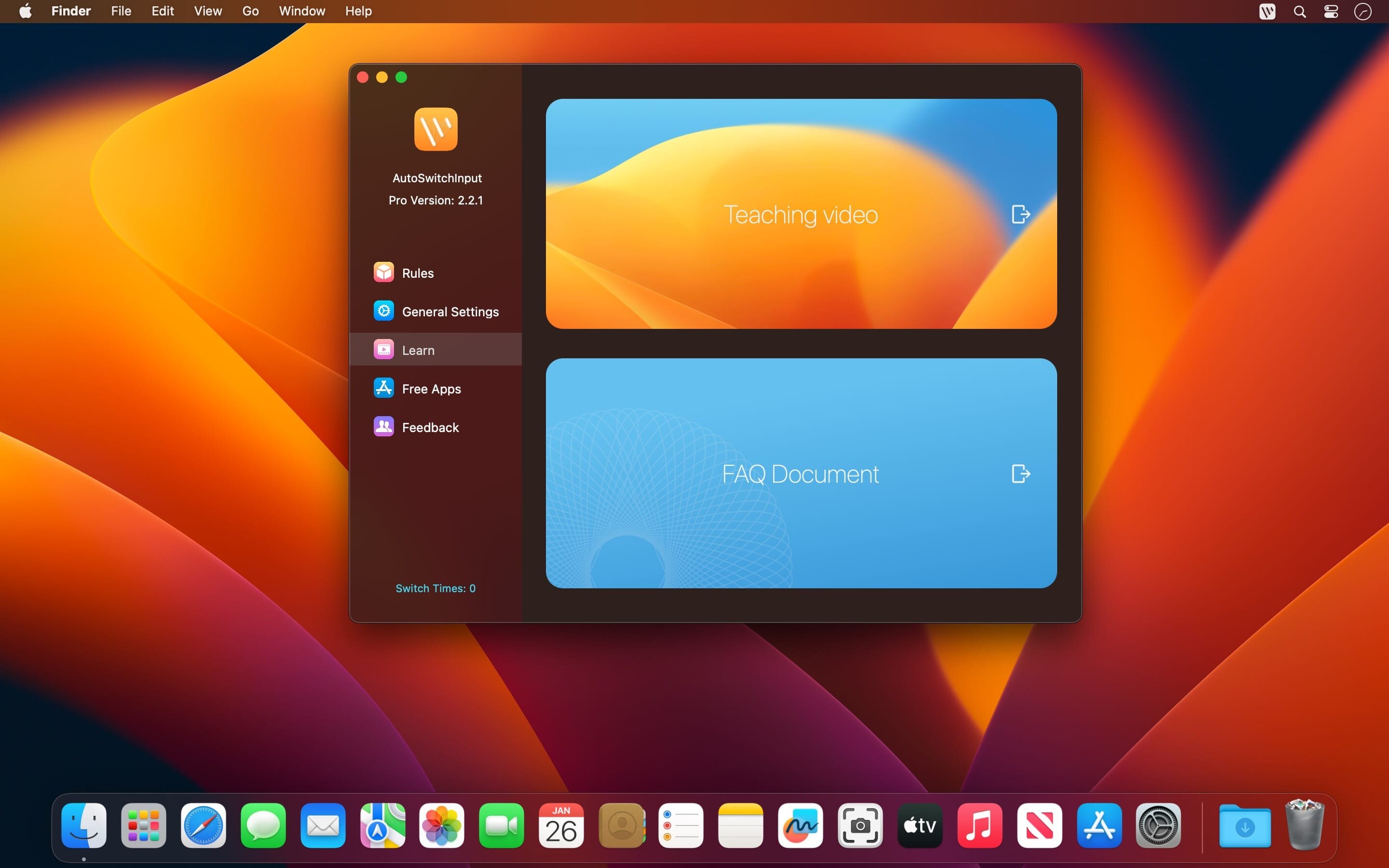Open the Go menu

(x=250, y=11)
